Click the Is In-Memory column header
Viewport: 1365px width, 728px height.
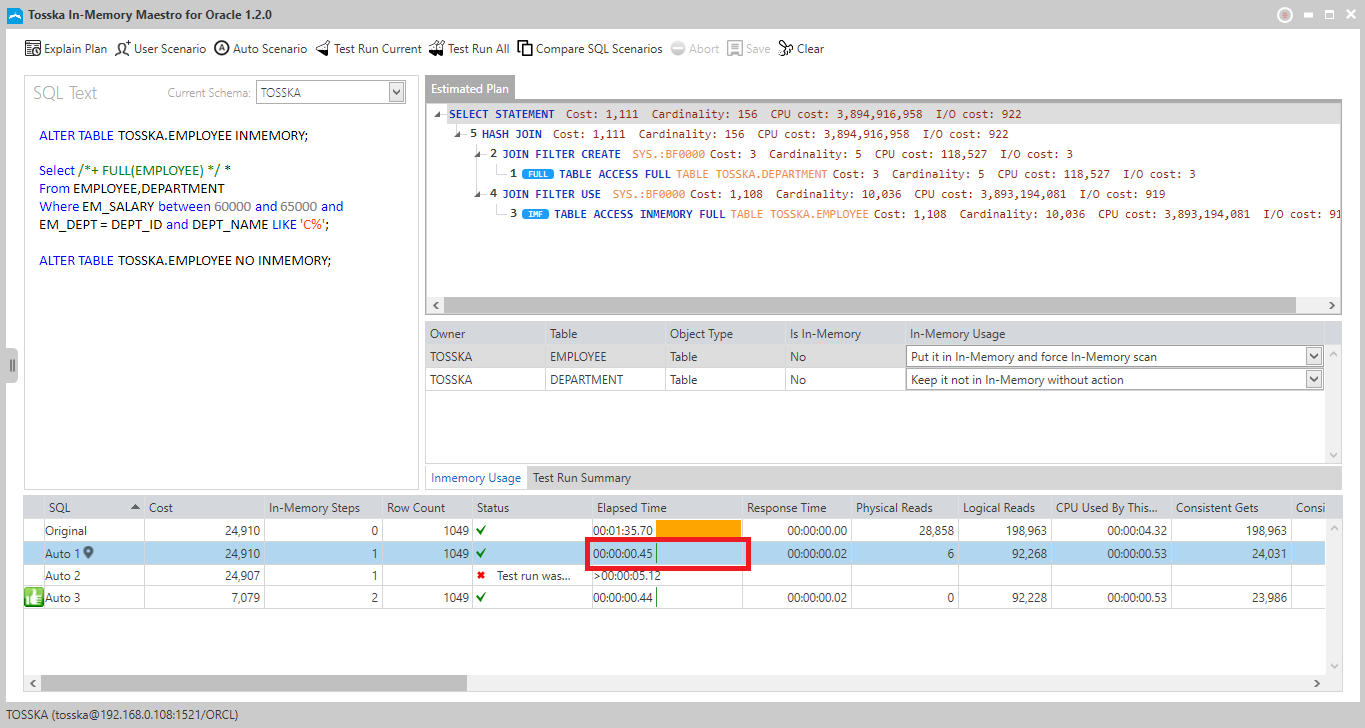[x=845, y=333]
